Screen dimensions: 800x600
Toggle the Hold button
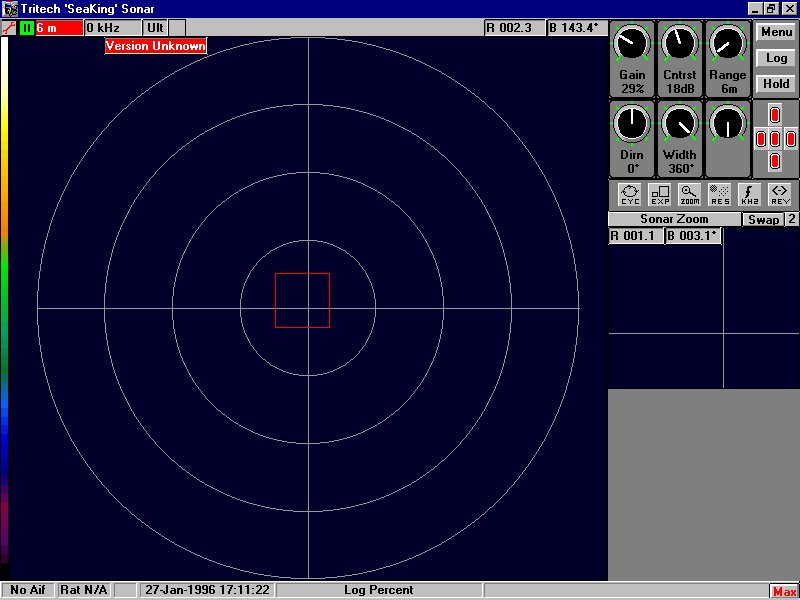(x=776, y=84)
